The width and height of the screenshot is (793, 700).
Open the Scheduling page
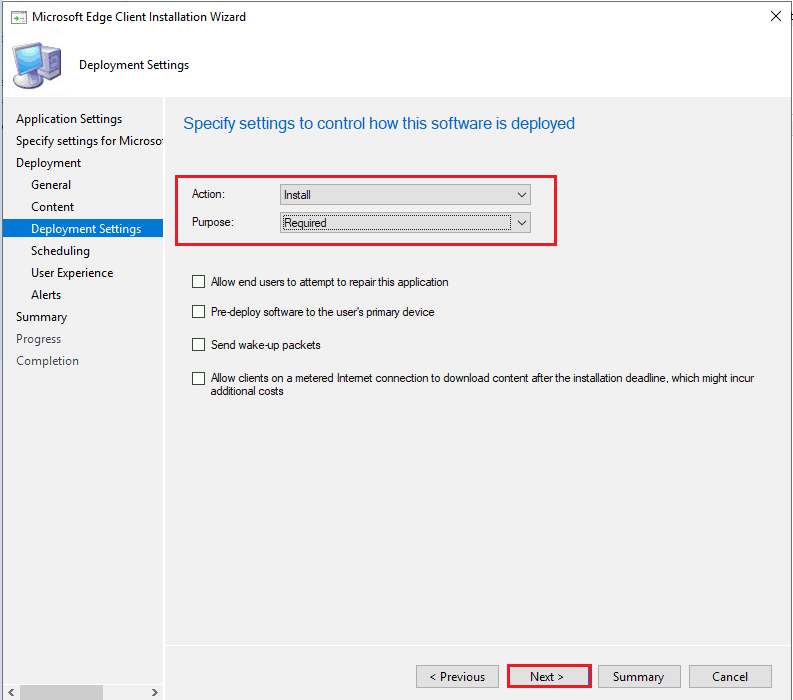click(x=60, y=251)
